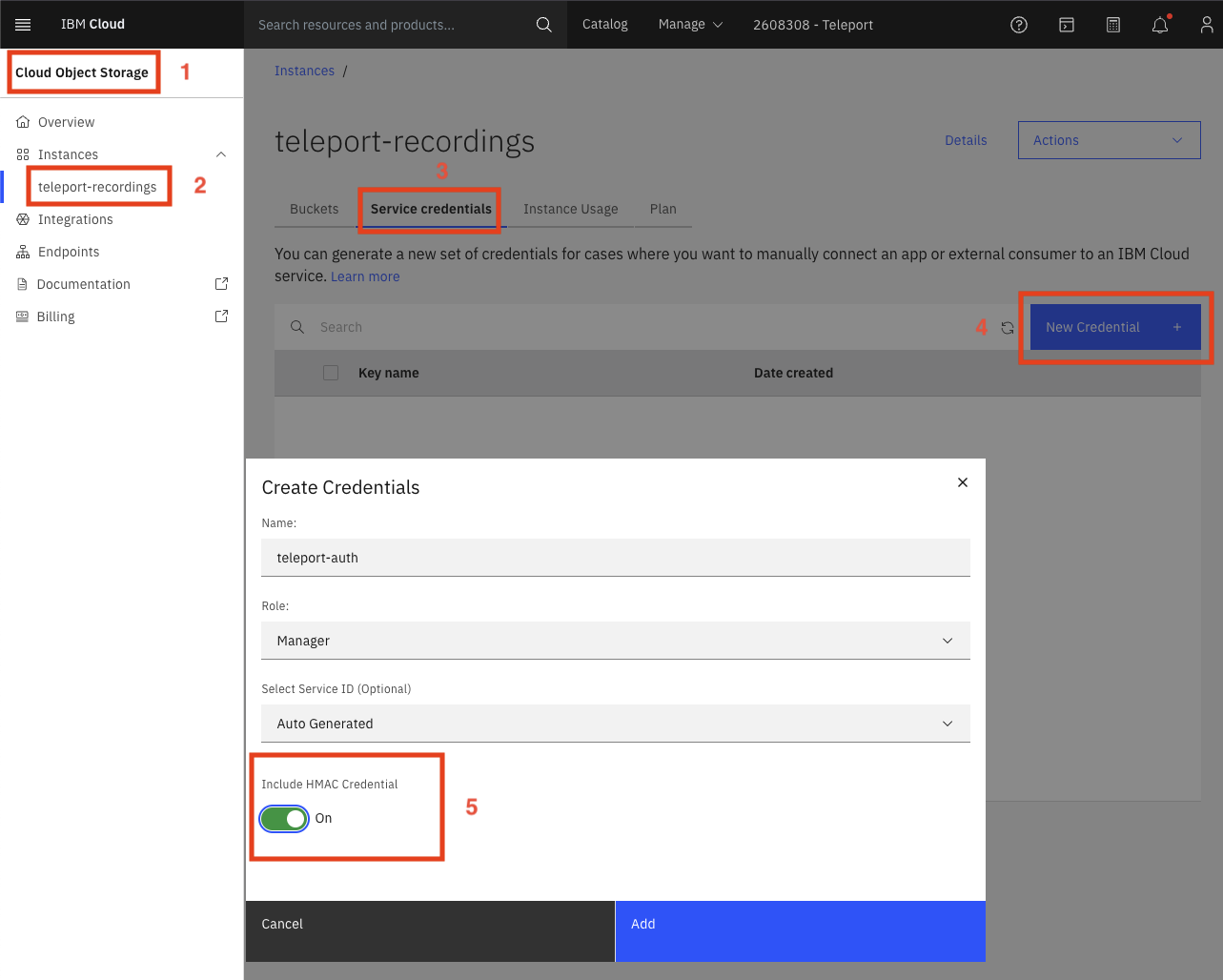Click the notifications bell icon
The height and width of the screenshot is (980, 1223).
pyautogui.click(x=1160, y=24)
